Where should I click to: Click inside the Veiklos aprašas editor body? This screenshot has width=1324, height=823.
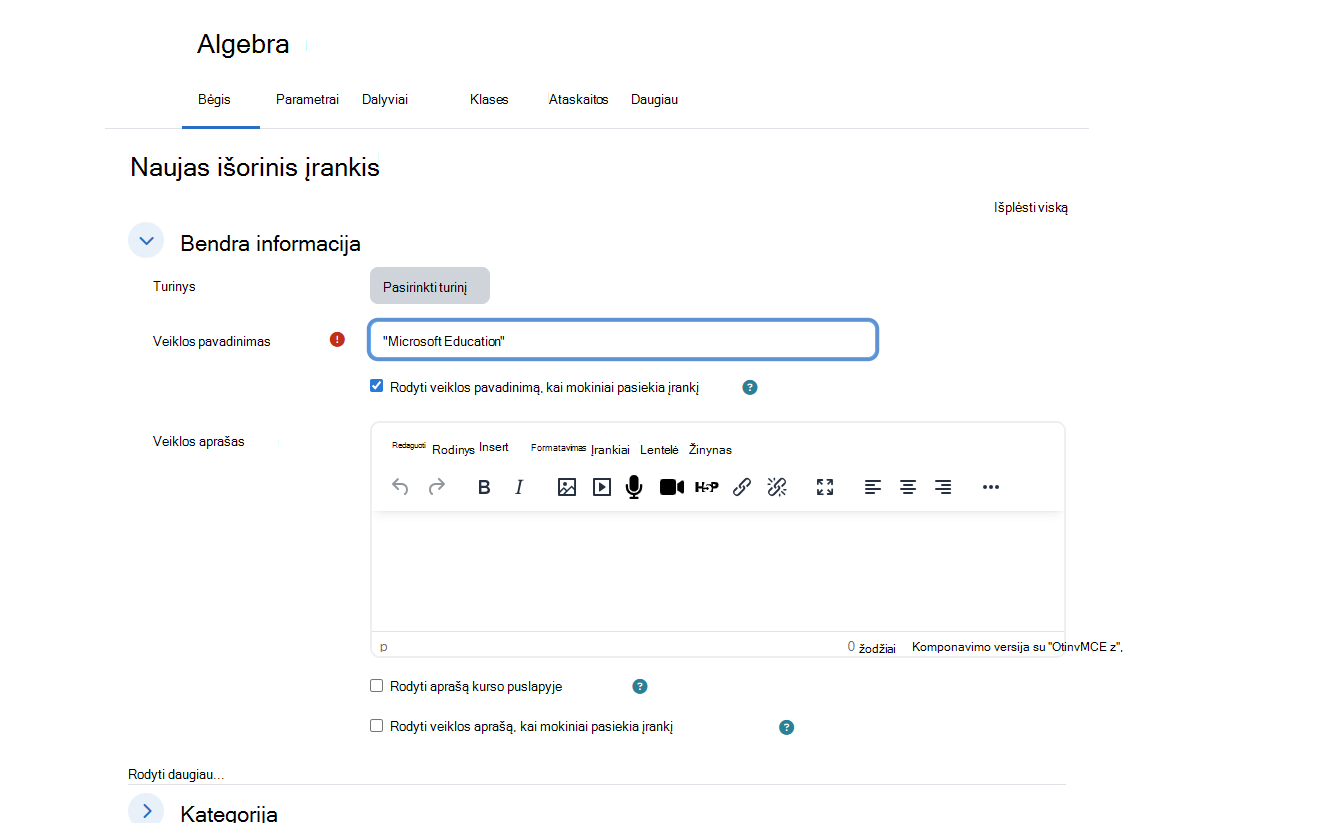pyautogui.click(x=717, y=571)
